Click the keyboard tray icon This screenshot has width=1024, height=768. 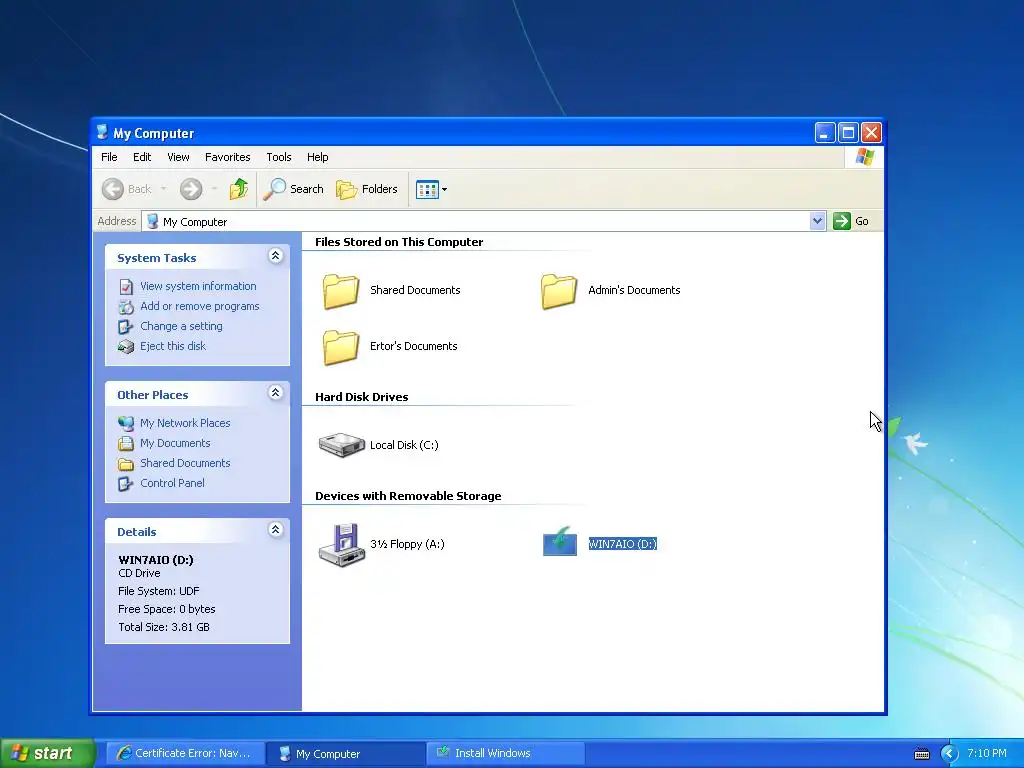[x=921, y=754]
